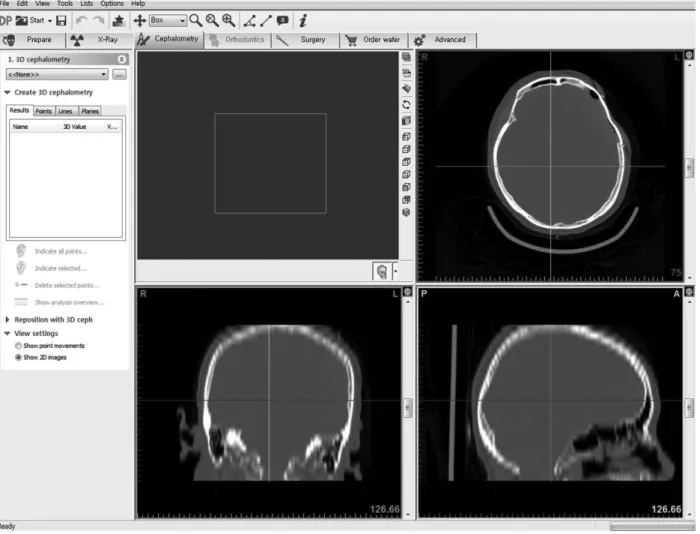Click the DP logo icon in toolbar
The image size is (700, 534).
coord(6,21)
